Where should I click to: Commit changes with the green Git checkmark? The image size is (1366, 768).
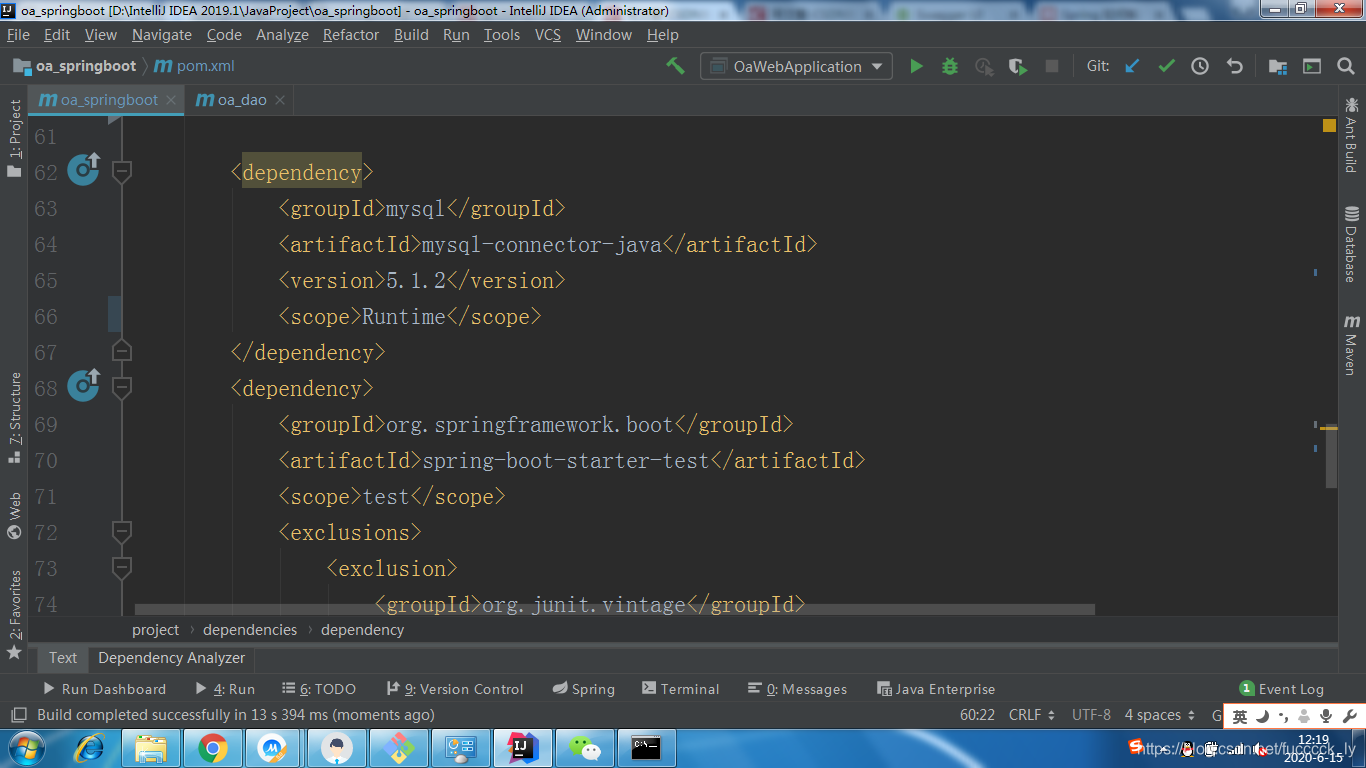coord(1166,66)
